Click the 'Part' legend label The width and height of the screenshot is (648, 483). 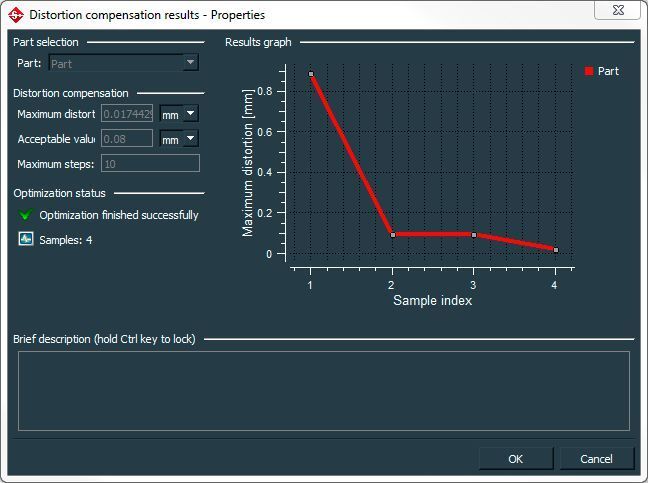click(x=608, y=71)
